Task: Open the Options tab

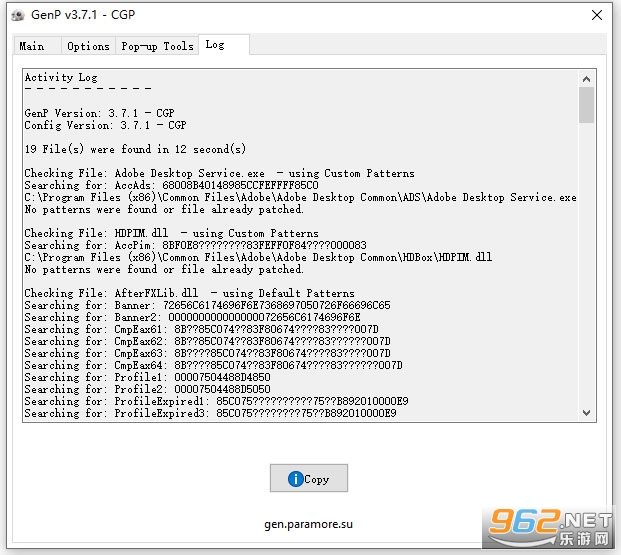Action: [x=88, y=46]
